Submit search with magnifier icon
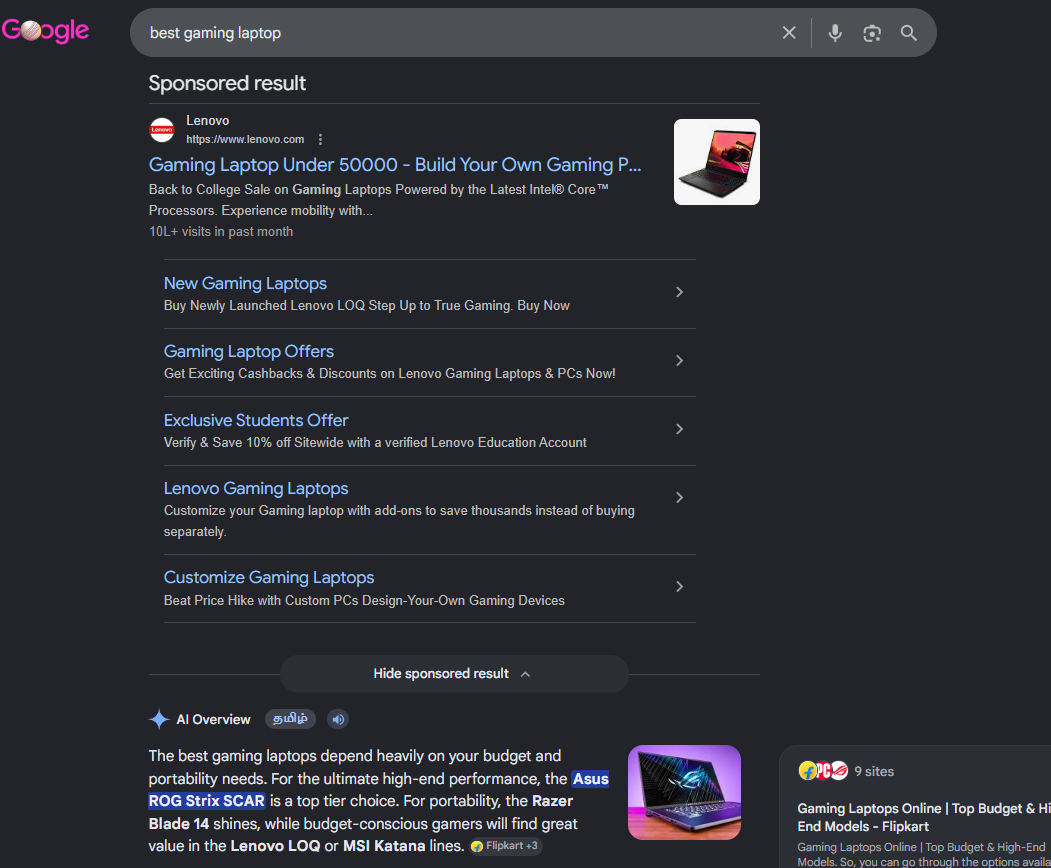The image size is (1051, 868). [x=908, y=33]
